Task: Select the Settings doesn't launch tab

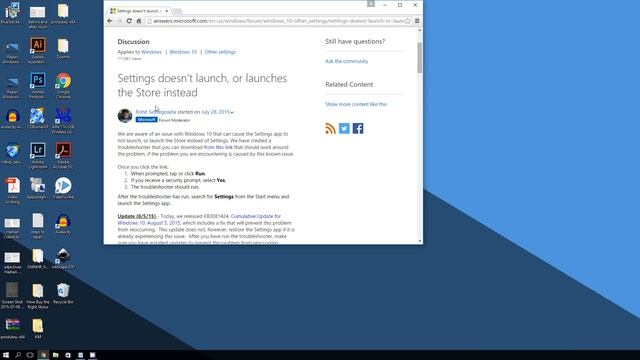Action: tap(139, 11)
